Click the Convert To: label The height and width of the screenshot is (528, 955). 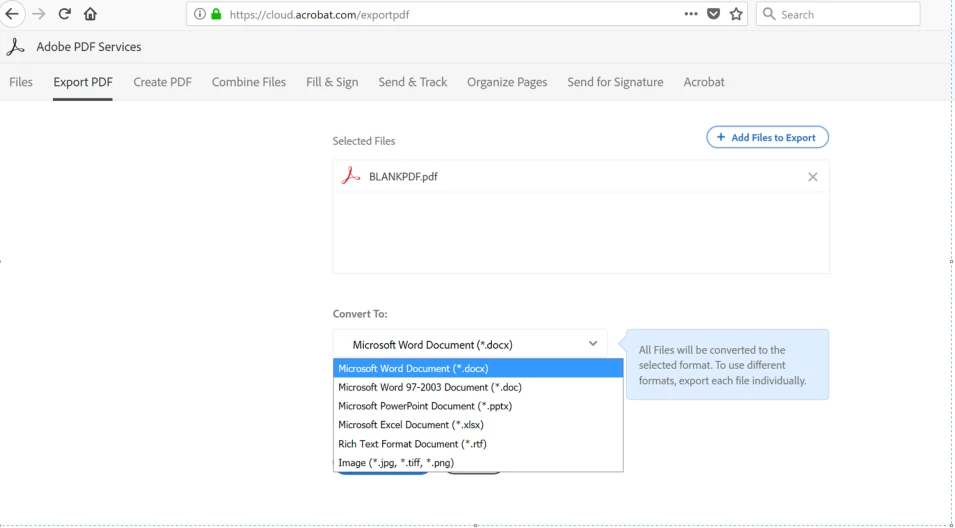(x=360, y=314)
